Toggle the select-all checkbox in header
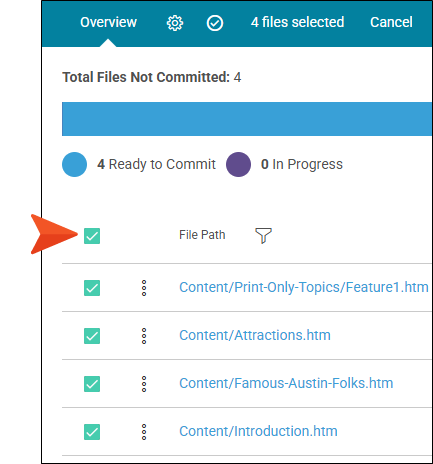433x464 pixels. pyautogui.click(x=92, y=236)
